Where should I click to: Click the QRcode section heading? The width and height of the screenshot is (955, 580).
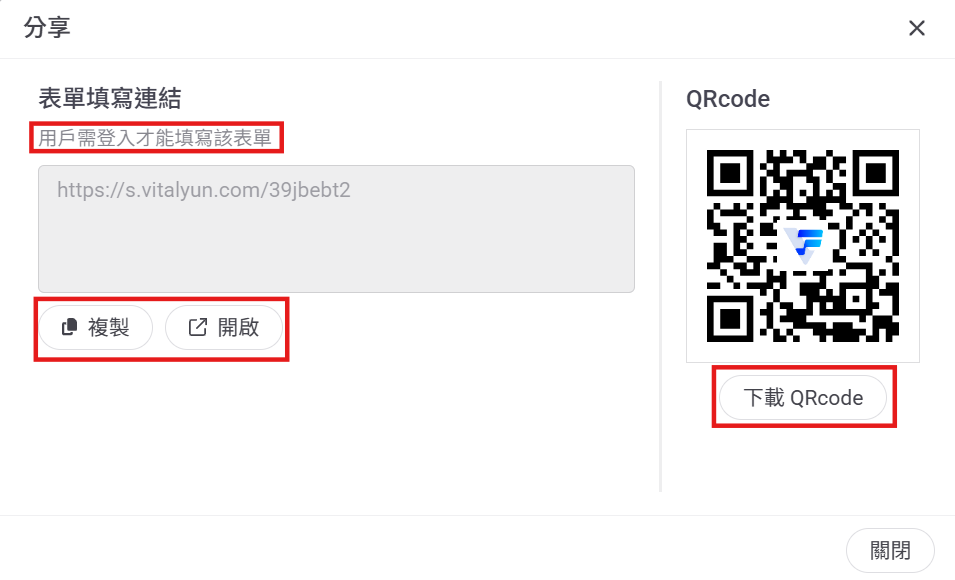coord(728,99)
